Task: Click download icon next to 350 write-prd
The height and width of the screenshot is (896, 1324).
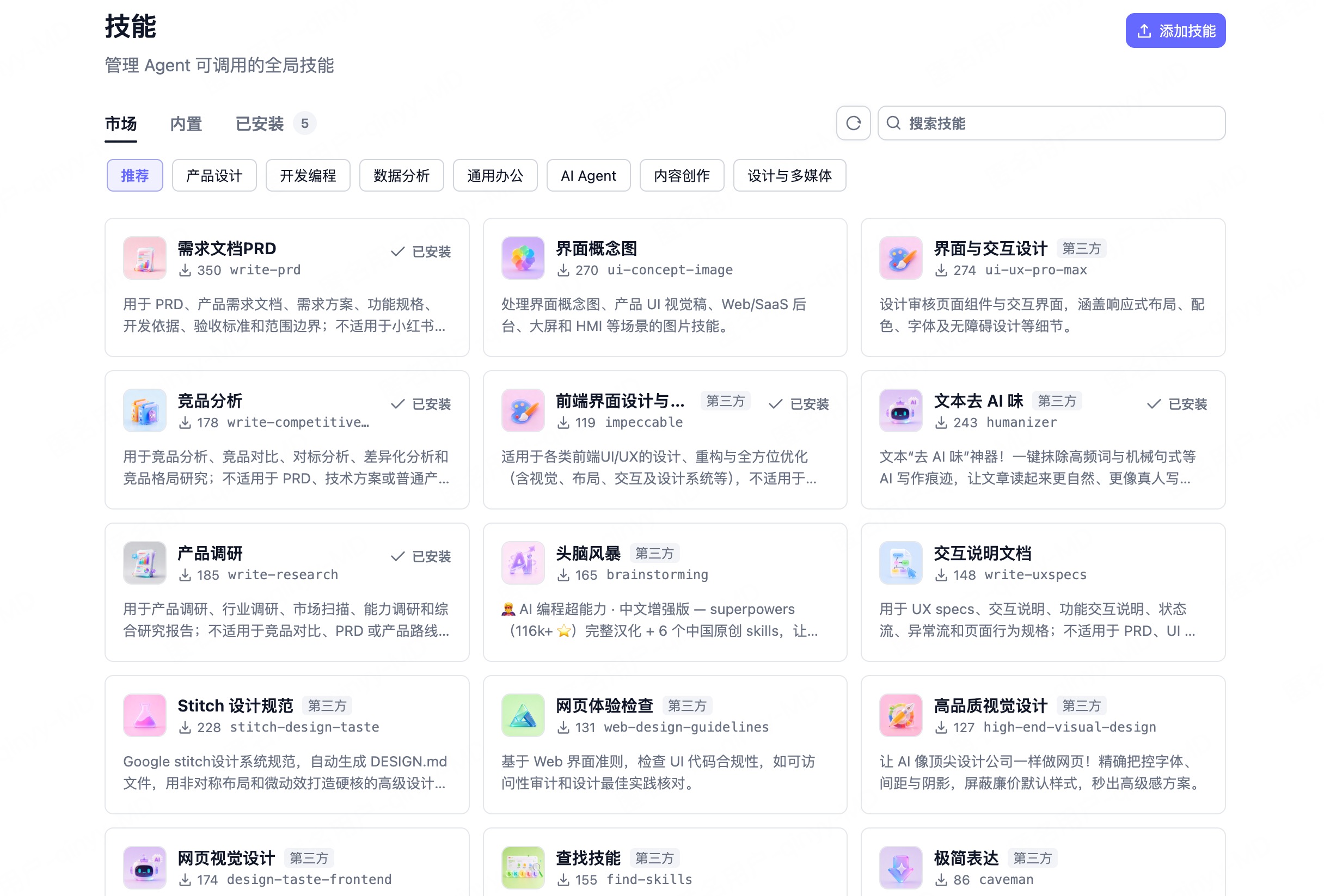Action: (x=185, y=271)
